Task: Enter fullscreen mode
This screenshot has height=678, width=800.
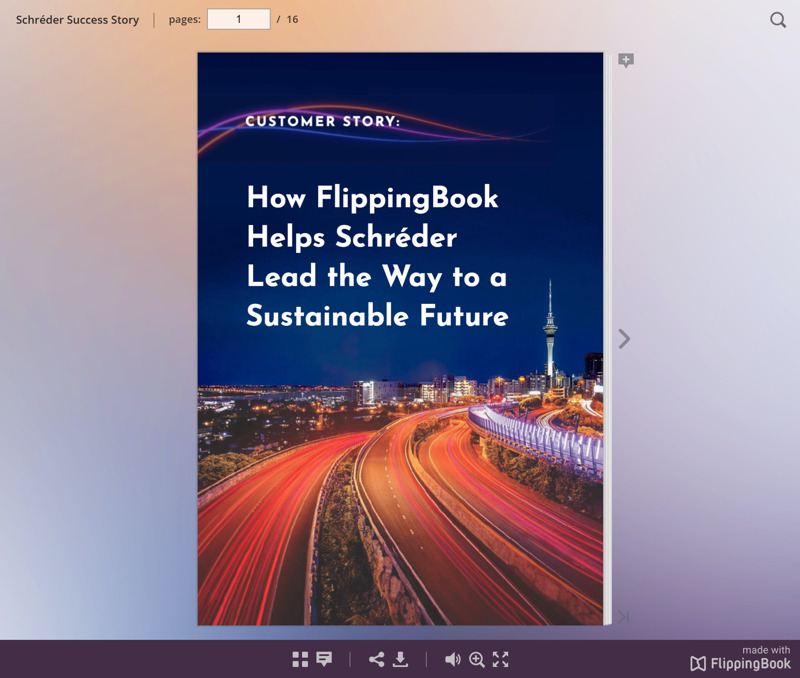Action: click(x=501, y=659)
